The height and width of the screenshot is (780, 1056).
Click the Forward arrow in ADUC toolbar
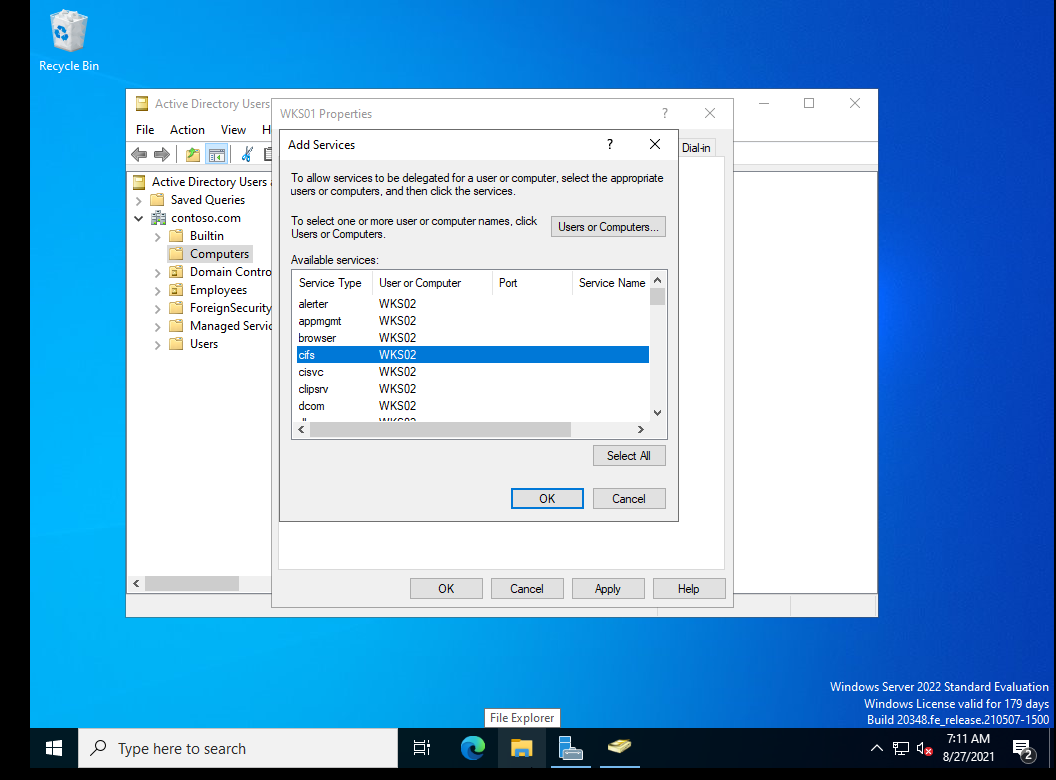pos(162,154)
